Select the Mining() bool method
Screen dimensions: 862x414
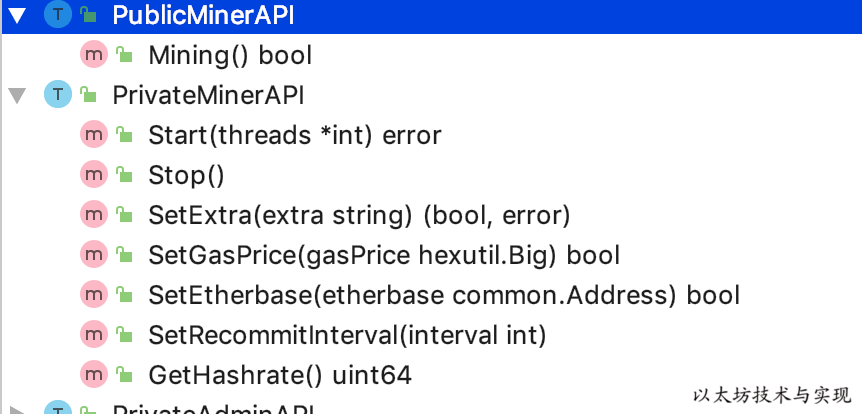pyautogui.click(x=230, y=56)
